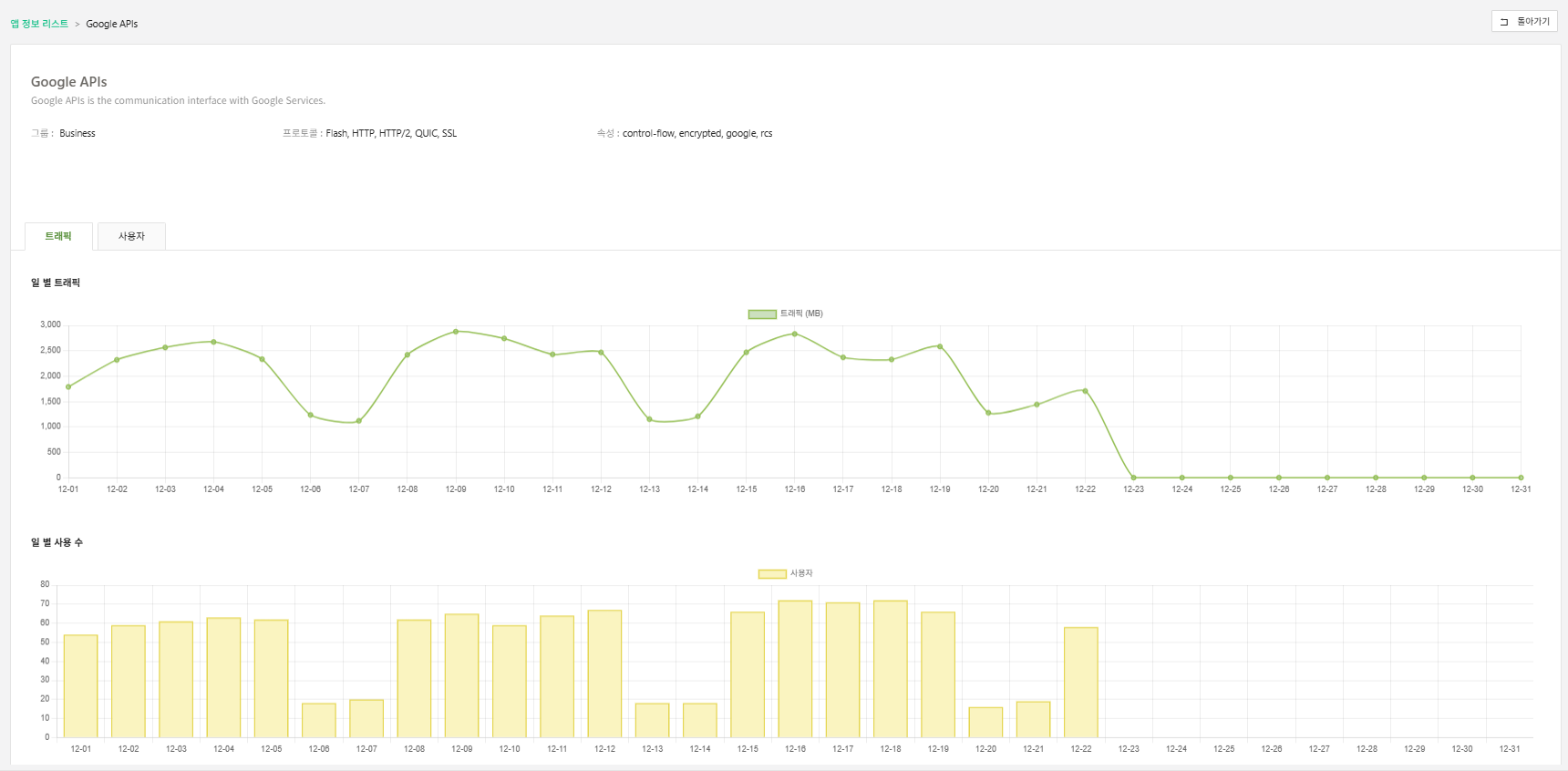Click the 12-20 user count bar
This screenshot has width=1568, height=771.
tap(985, 722)
